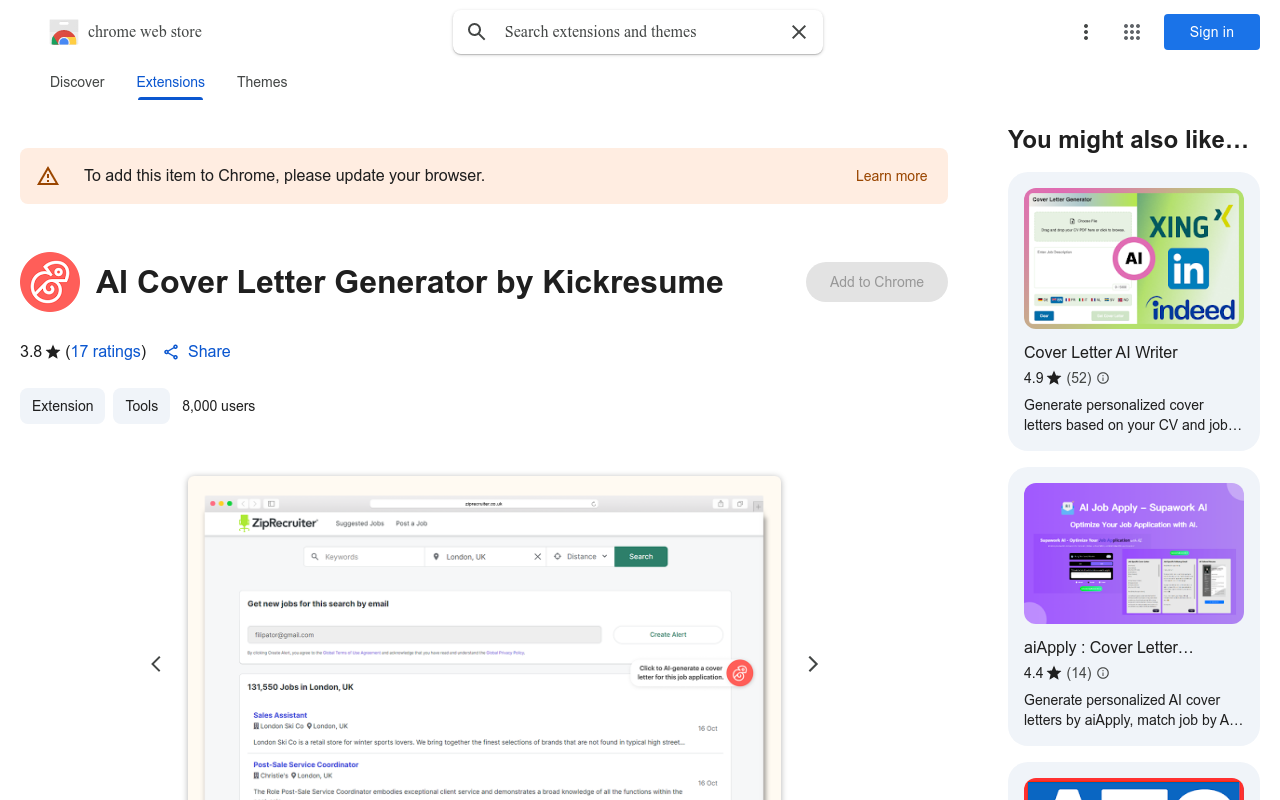1280x800 pixels.
Task: Click the Kickresume extension logo icon
Action: click(x=50, y=282)
